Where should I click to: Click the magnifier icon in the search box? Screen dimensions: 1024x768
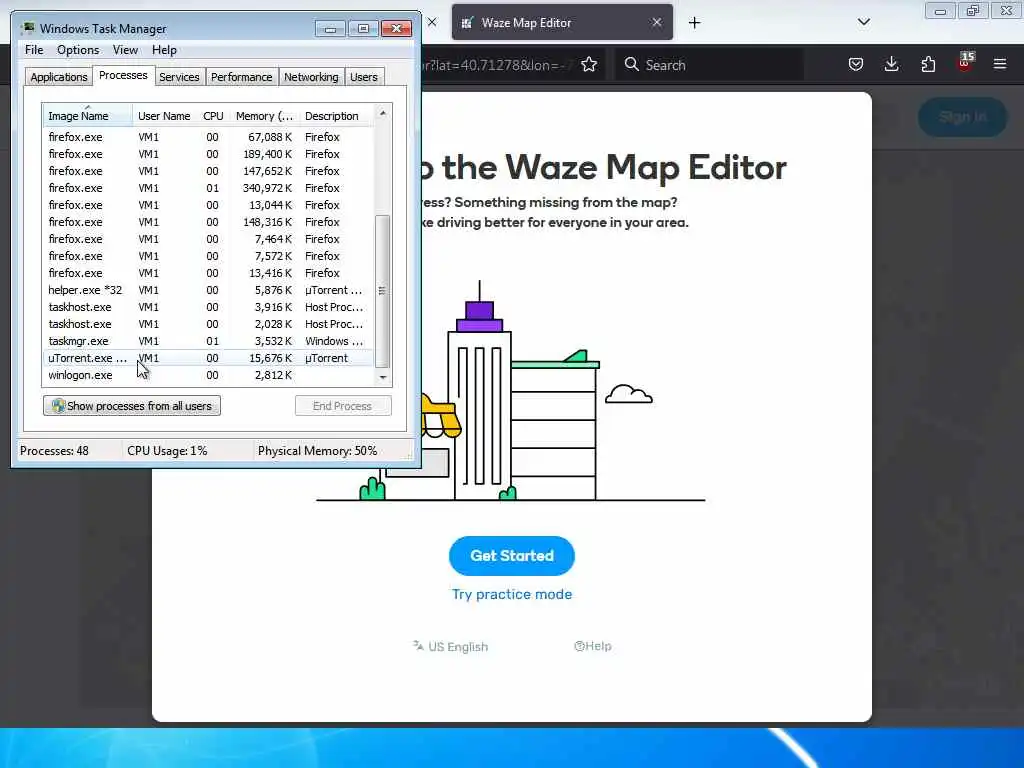pos(632,65)
